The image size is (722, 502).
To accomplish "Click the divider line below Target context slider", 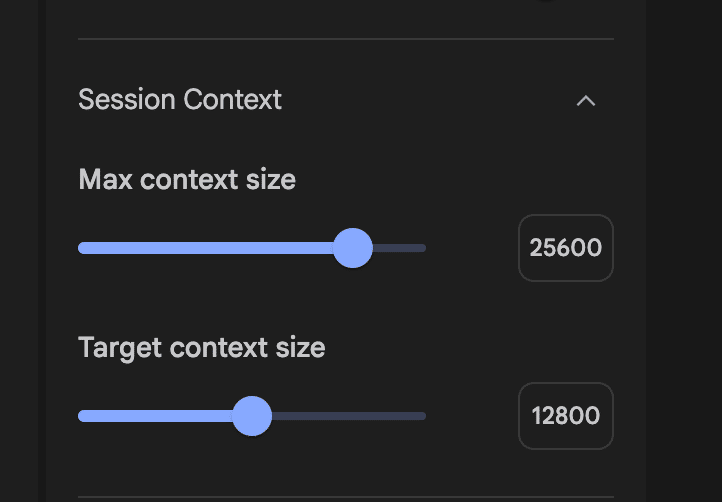I will 345,497.
